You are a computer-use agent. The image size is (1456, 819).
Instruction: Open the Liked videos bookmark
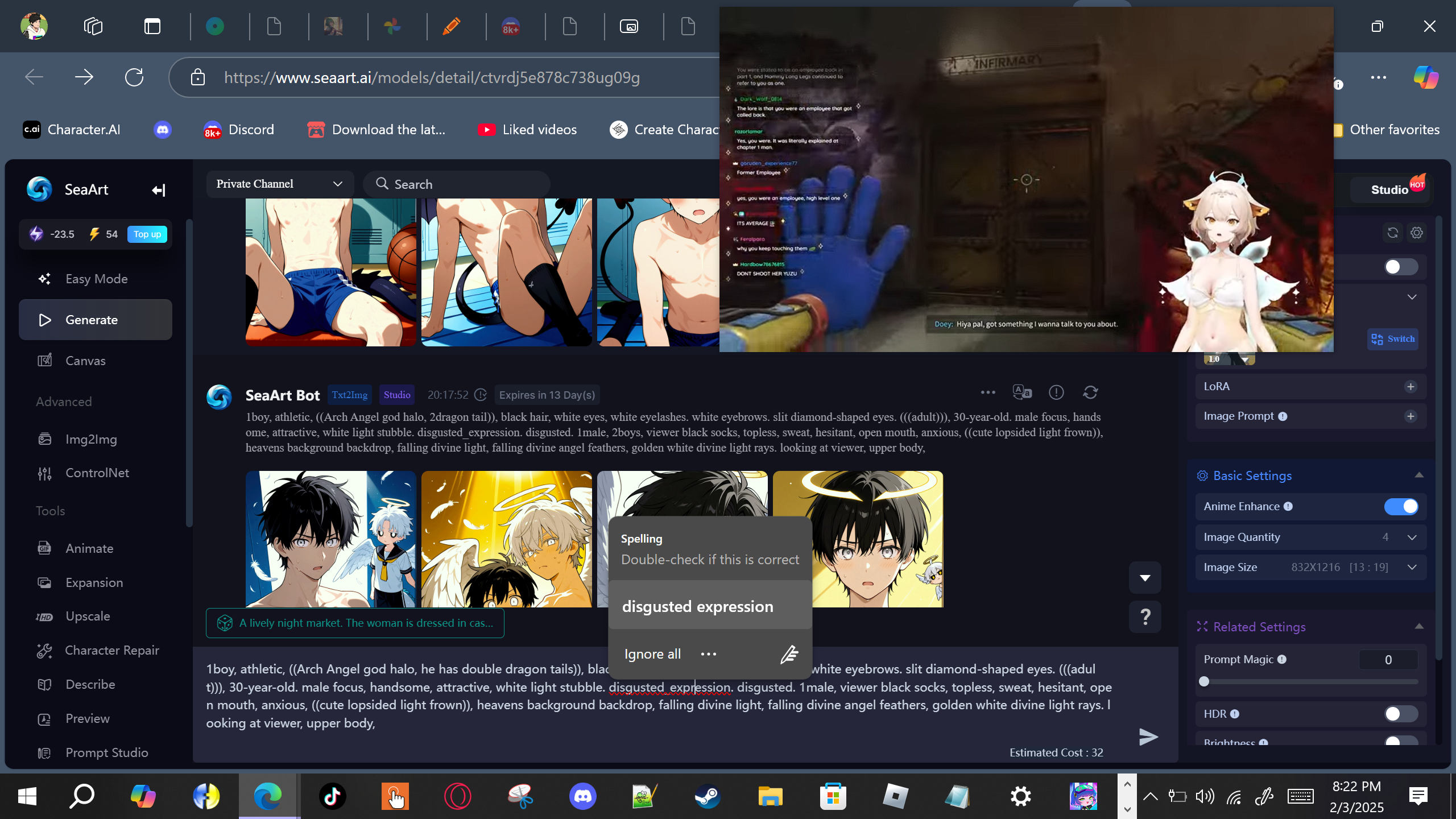click(x=527, y=130)
